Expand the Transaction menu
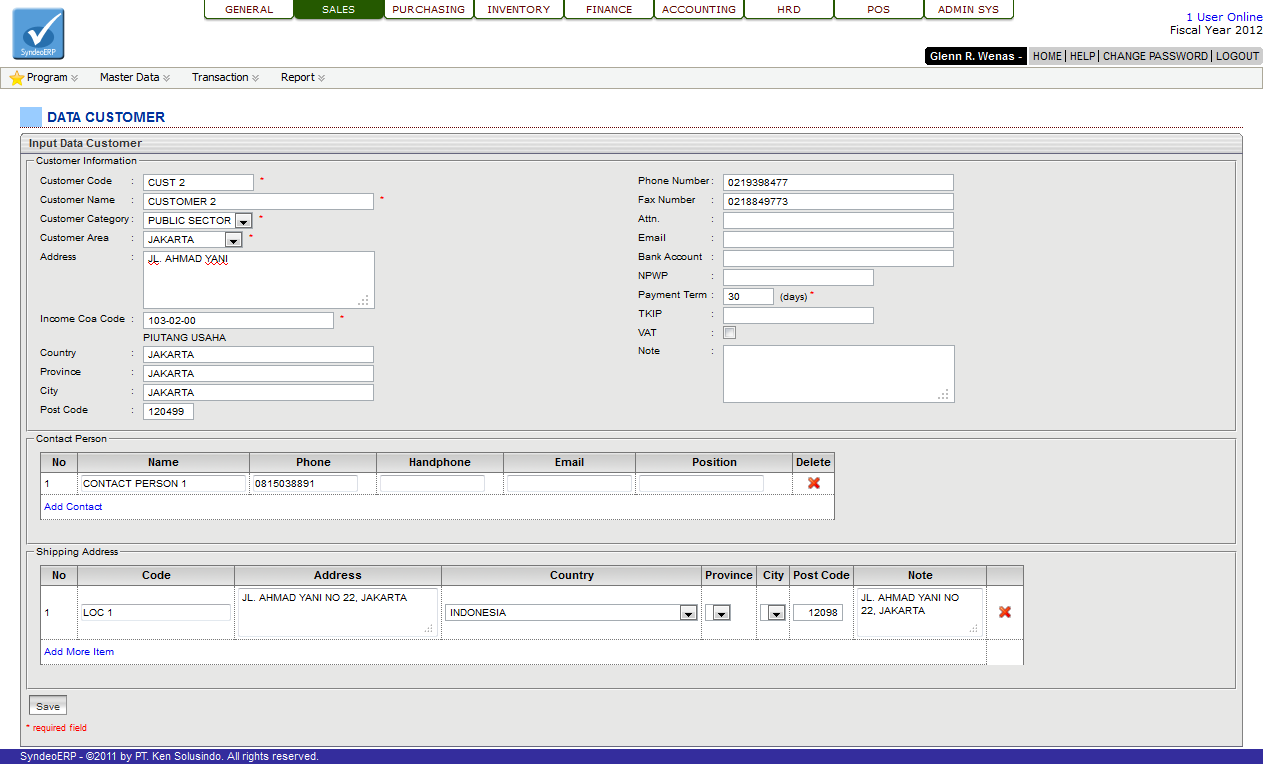Screen dimensions: 1263x764 (225, 78)
